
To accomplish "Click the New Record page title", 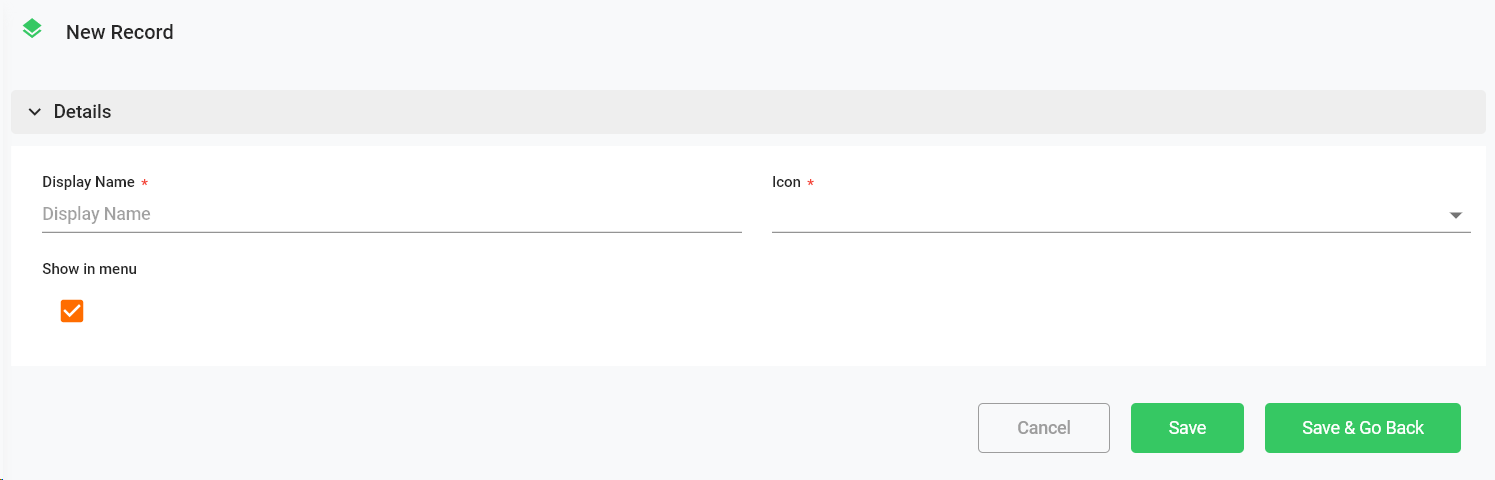I will click(x=119, y=32).
